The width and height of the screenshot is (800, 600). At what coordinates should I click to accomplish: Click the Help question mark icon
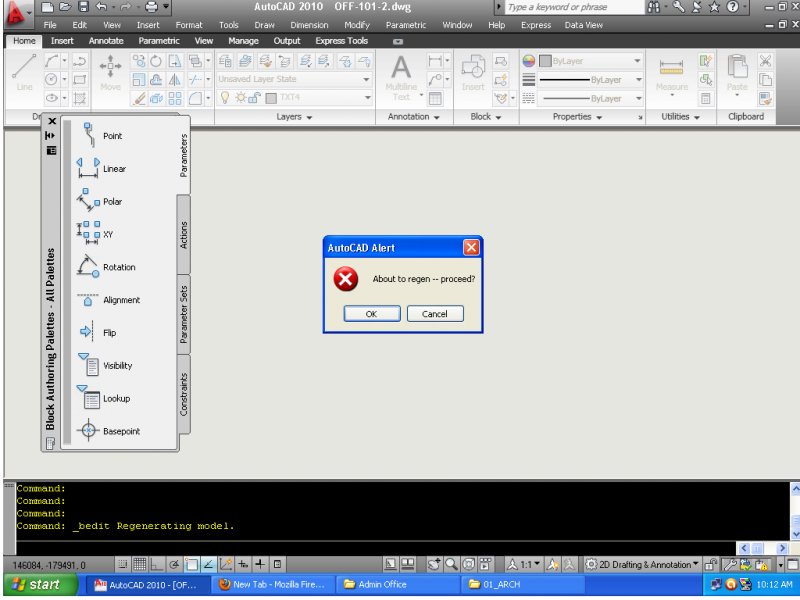click(x=732, y=7)
